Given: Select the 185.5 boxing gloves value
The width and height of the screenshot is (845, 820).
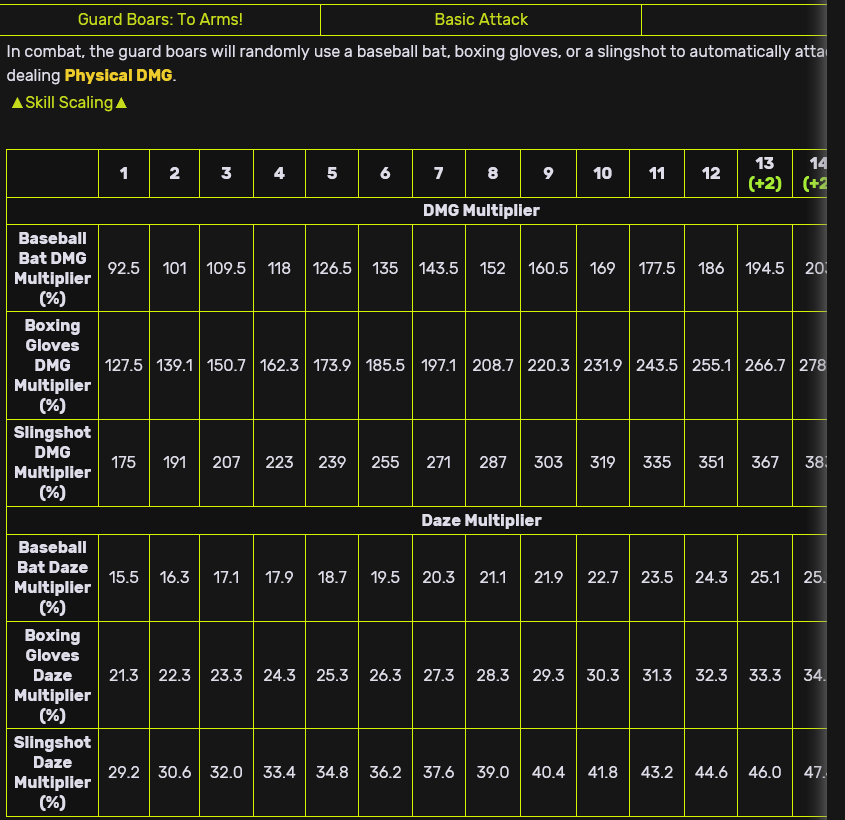Looking at the screenshot, I should pyautogui.click(x=385, y=365).
